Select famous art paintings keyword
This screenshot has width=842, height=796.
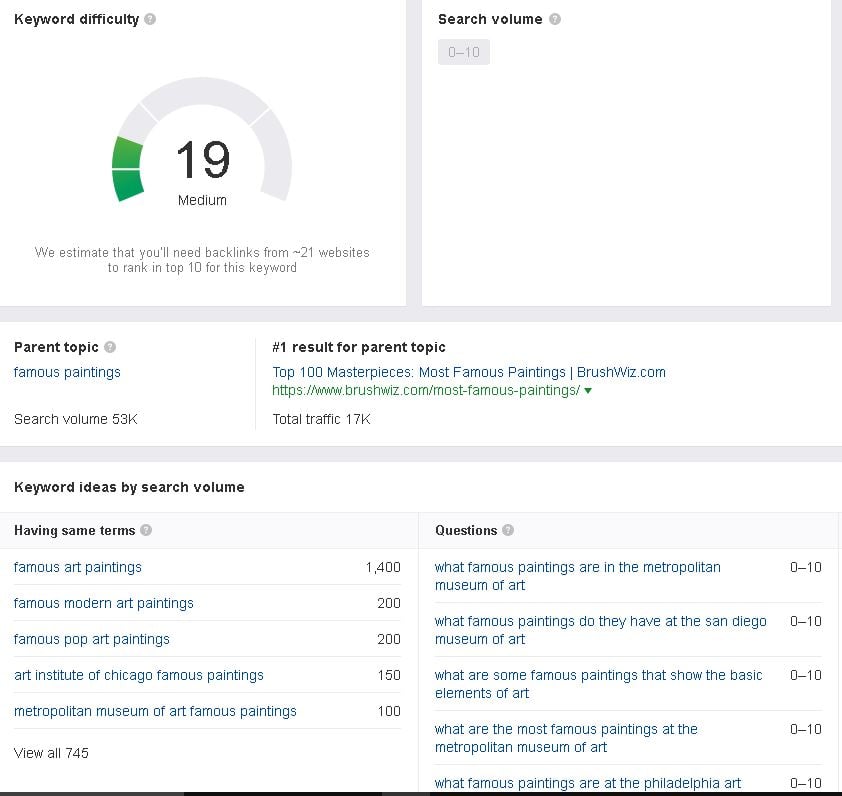pyautogui.click(x=78, y=567)
